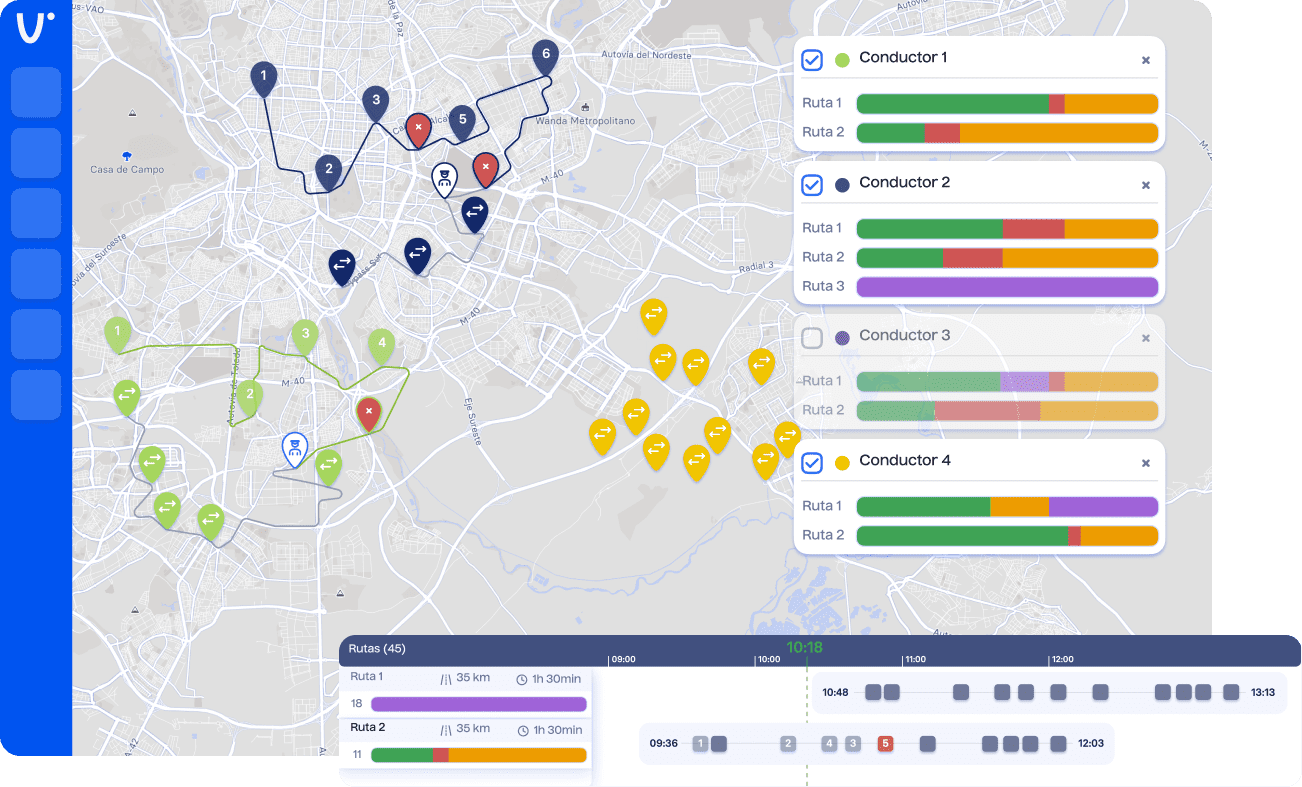Dismiss the Conductor 4 panel with X
Image resolution: width=1302 pixels, height=787 pixels.
coord(1146,463)
